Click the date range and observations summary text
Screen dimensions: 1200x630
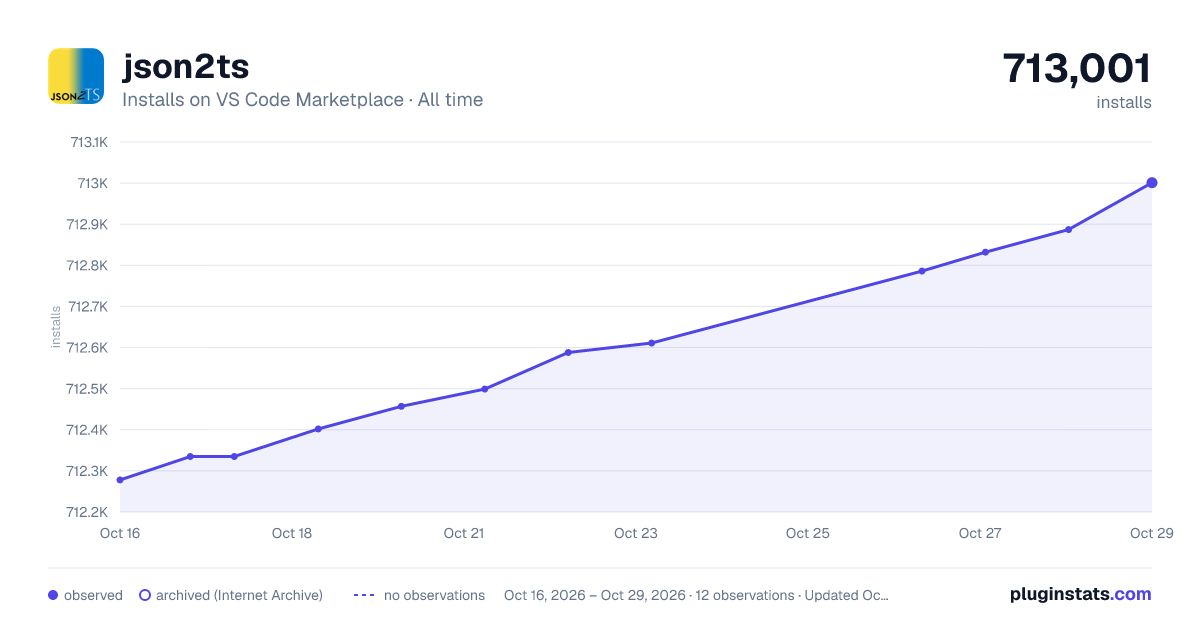click(696, 595)
